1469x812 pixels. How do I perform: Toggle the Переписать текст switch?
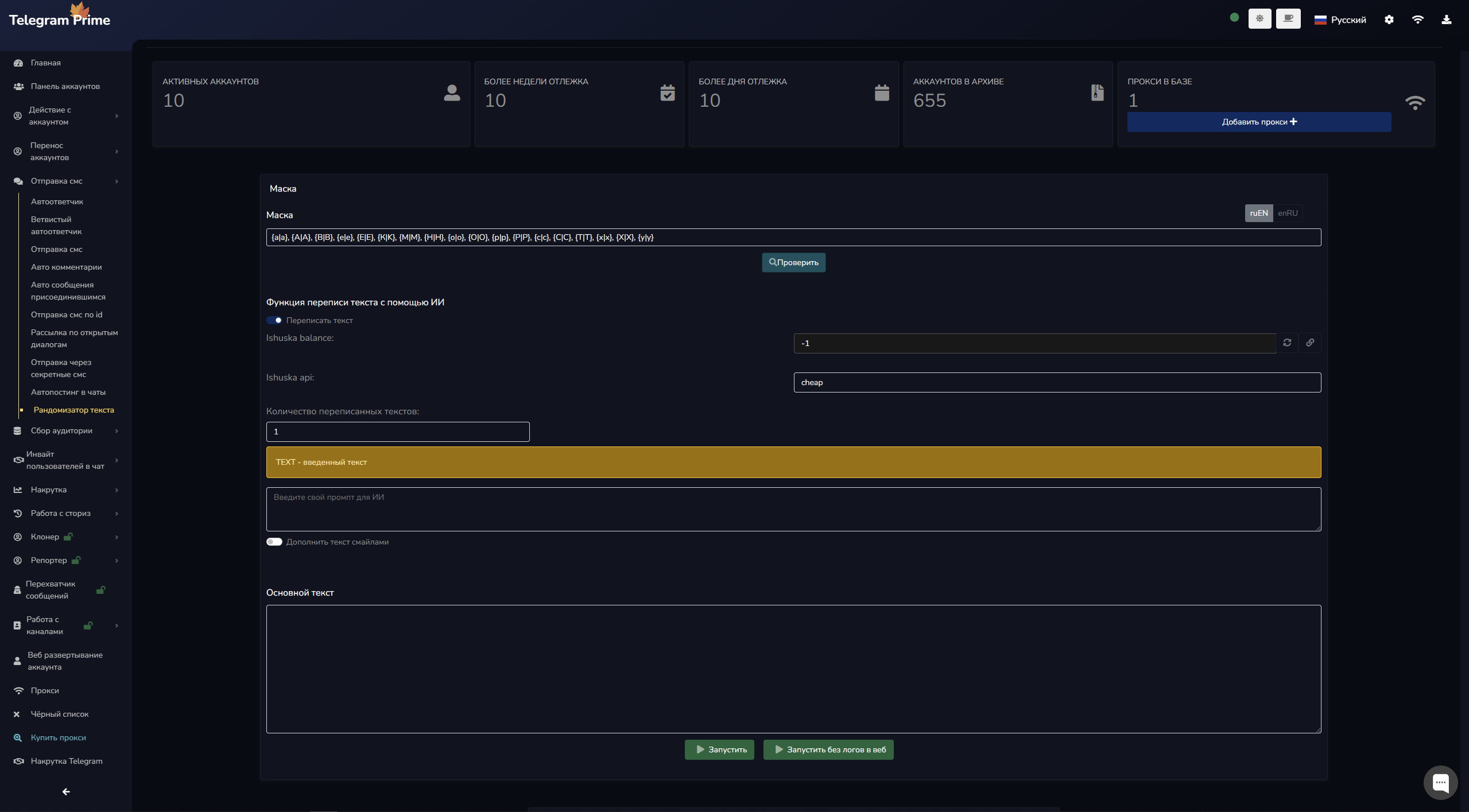tap(274, 320)
